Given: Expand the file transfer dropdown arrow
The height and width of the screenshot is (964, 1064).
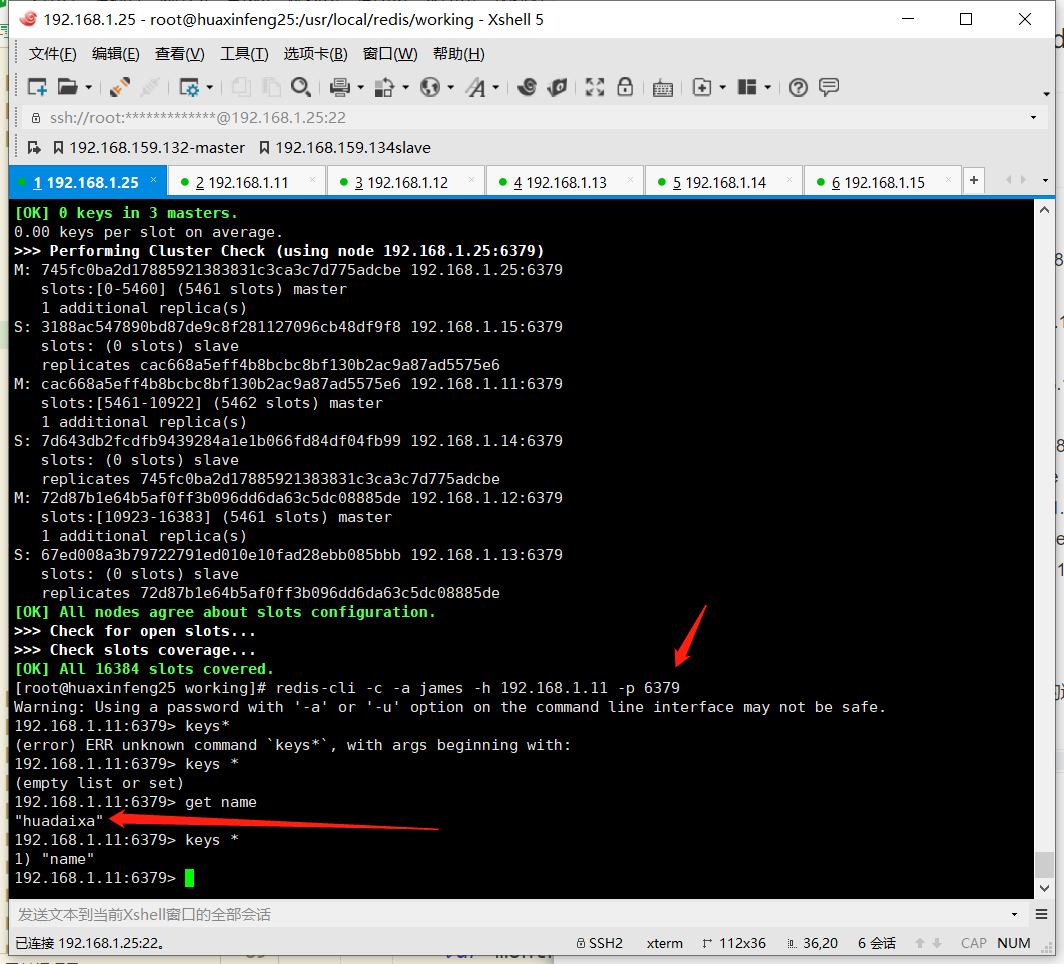Looking at the screenshot, I should tap(406, 88).
